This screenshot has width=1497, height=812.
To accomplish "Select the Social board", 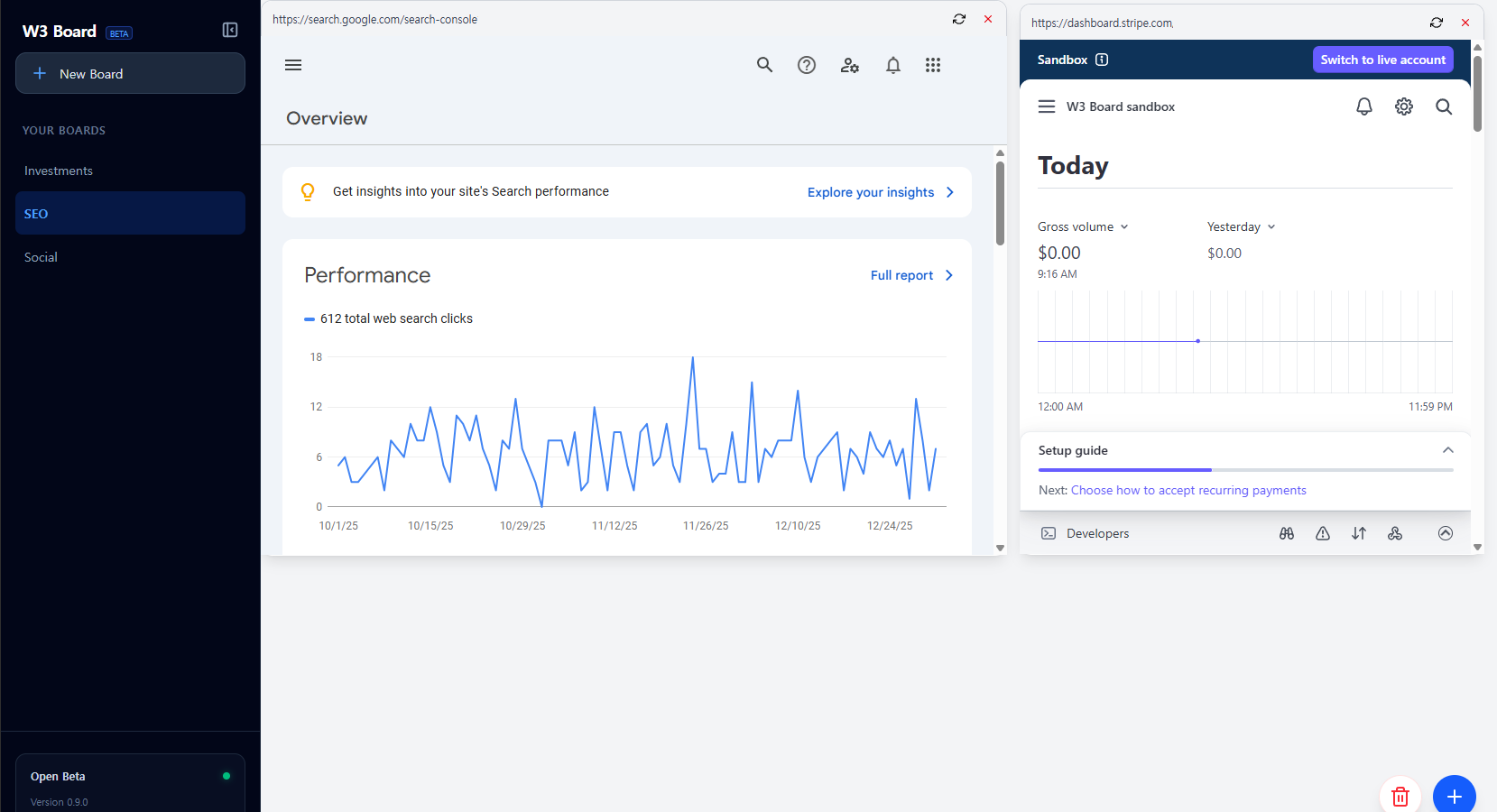I will pyautogui.click(x=41, y=257).
